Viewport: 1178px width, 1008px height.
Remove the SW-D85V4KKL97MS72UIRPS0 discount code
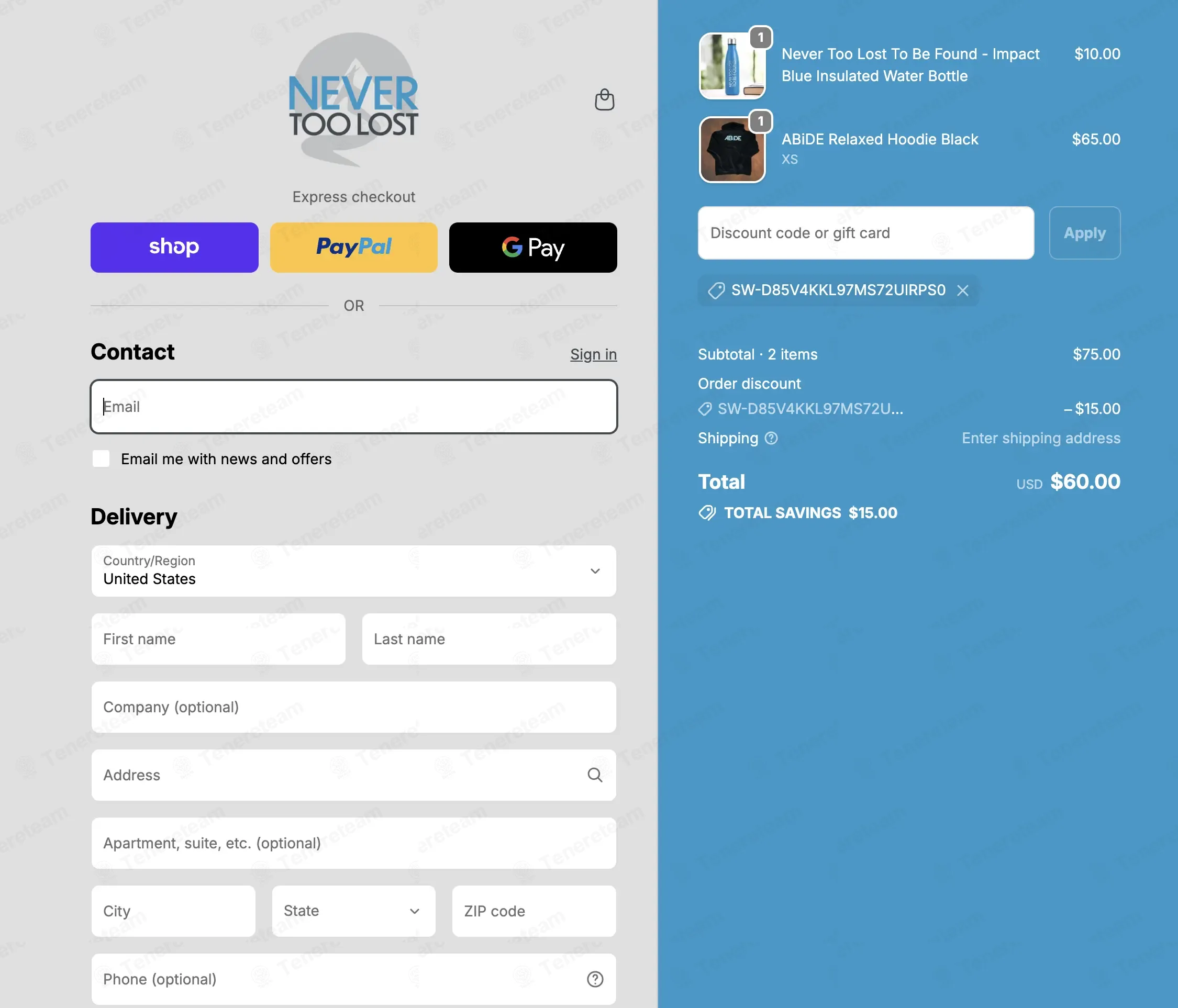tap(962, 290)
